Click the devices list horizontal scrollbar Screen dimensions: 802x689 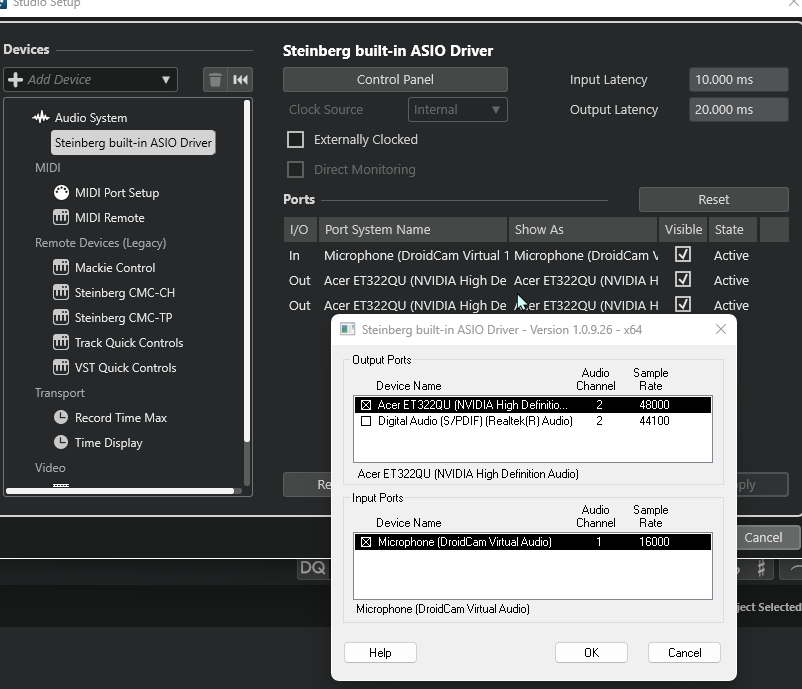pyautogui.click(x=120, y=491)
